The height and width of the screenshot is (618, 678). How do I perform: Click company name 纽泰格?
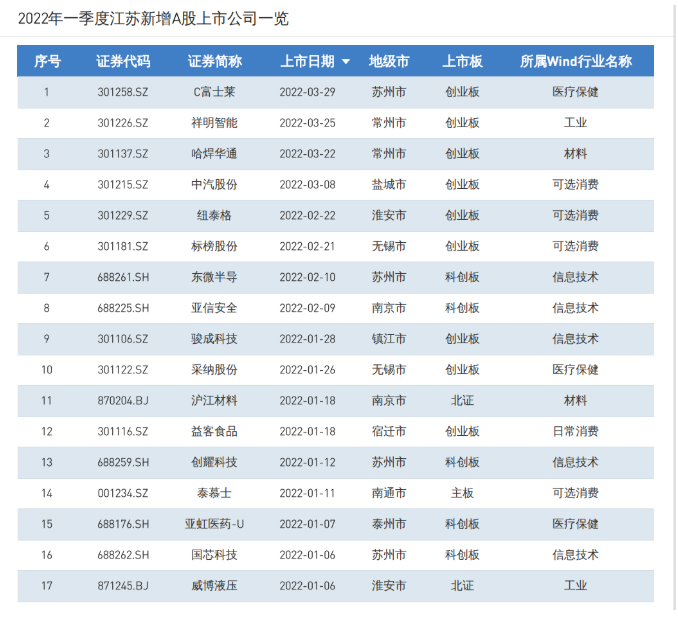(214, 215)
